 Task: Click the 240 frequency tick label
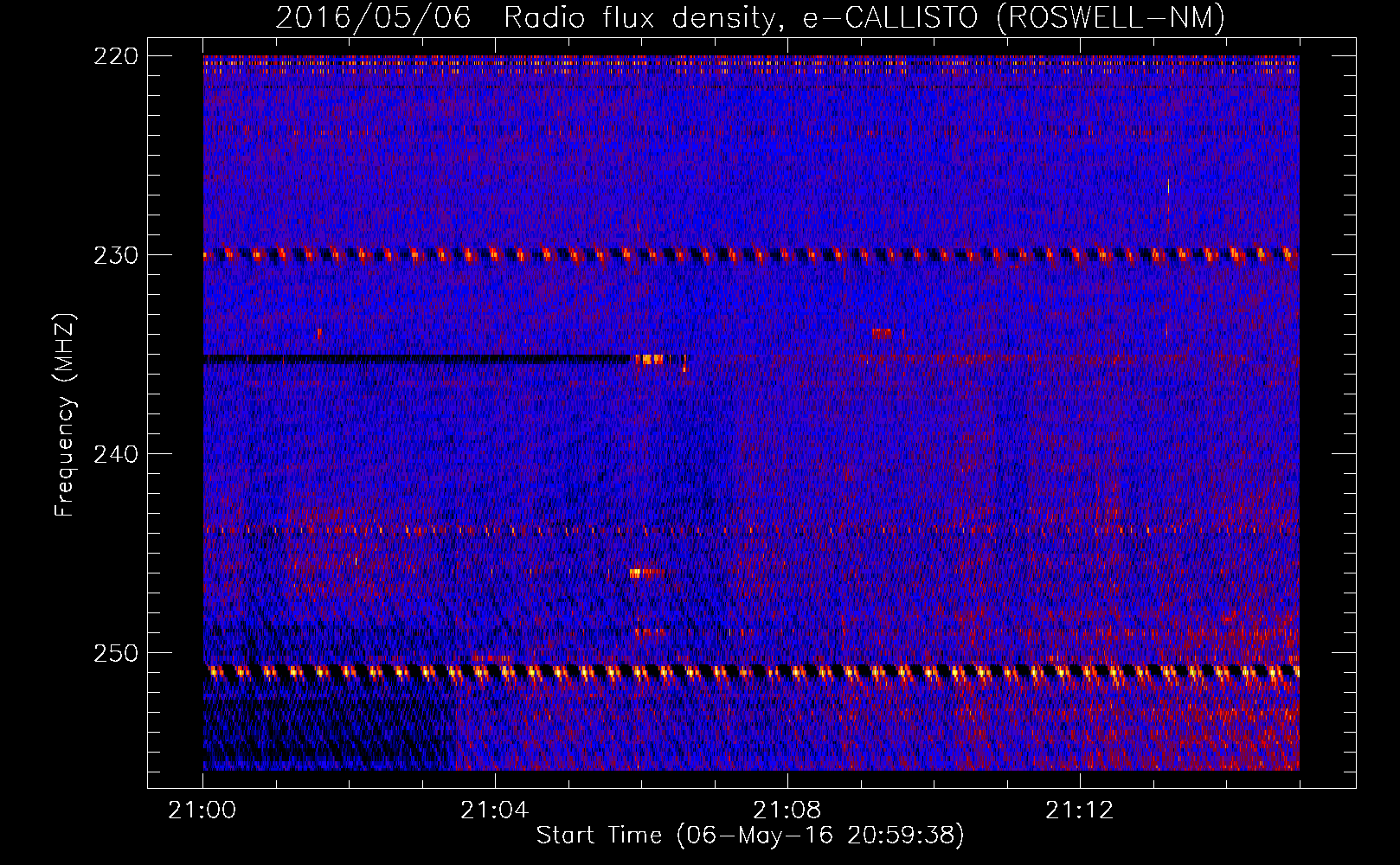(115, 454)
